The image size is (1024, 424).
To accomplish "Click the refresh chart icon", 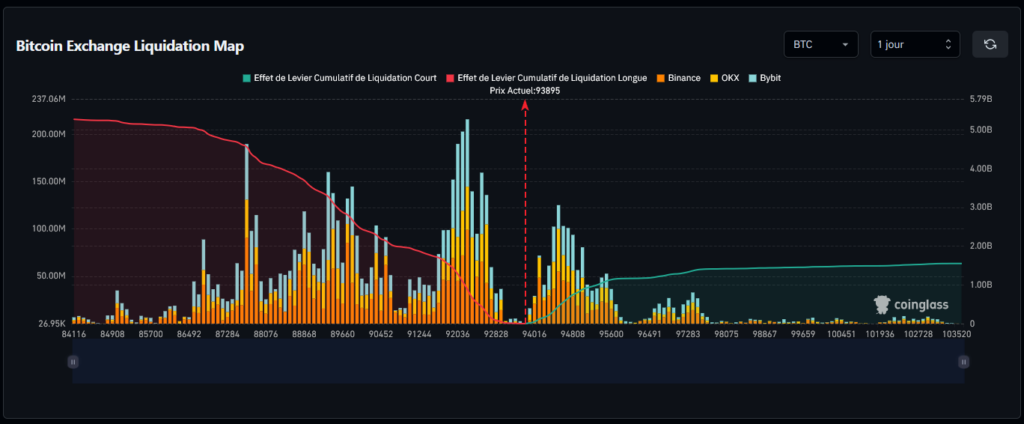I will (990, 45).
